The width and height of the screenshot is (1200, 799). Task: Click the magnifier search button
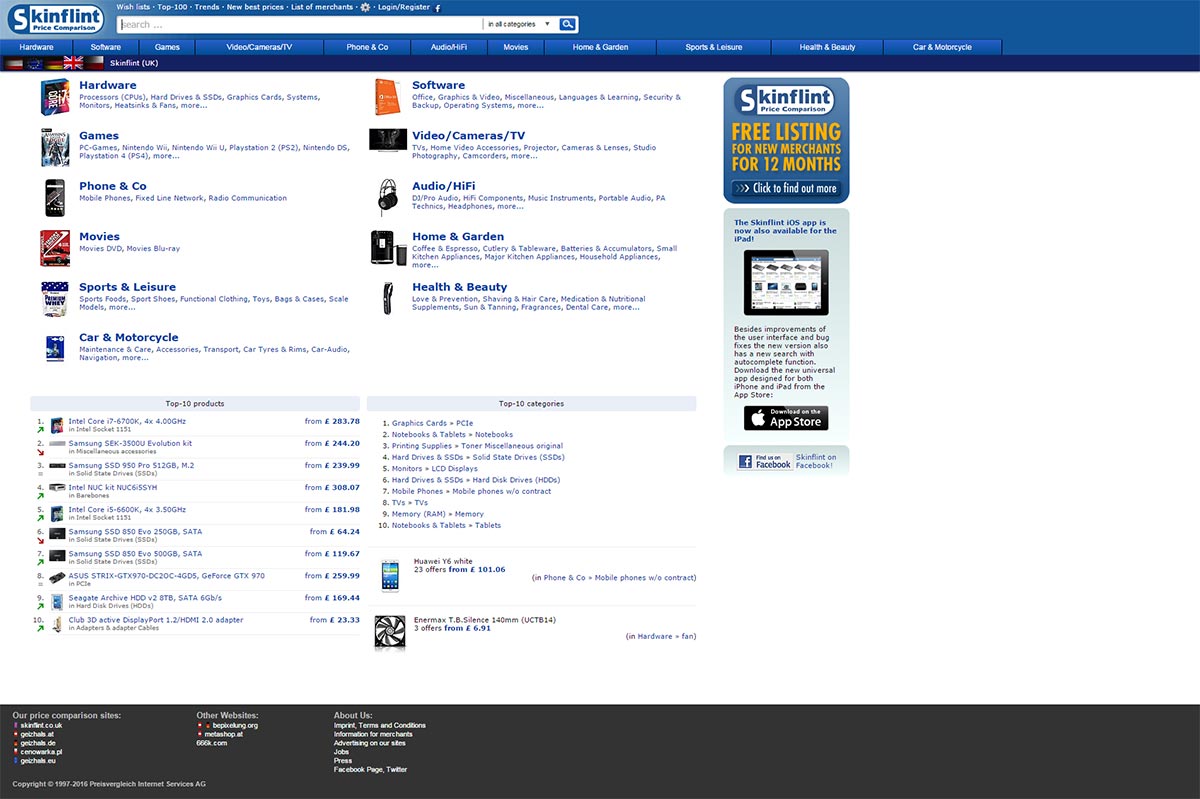(x=568, y=24)
